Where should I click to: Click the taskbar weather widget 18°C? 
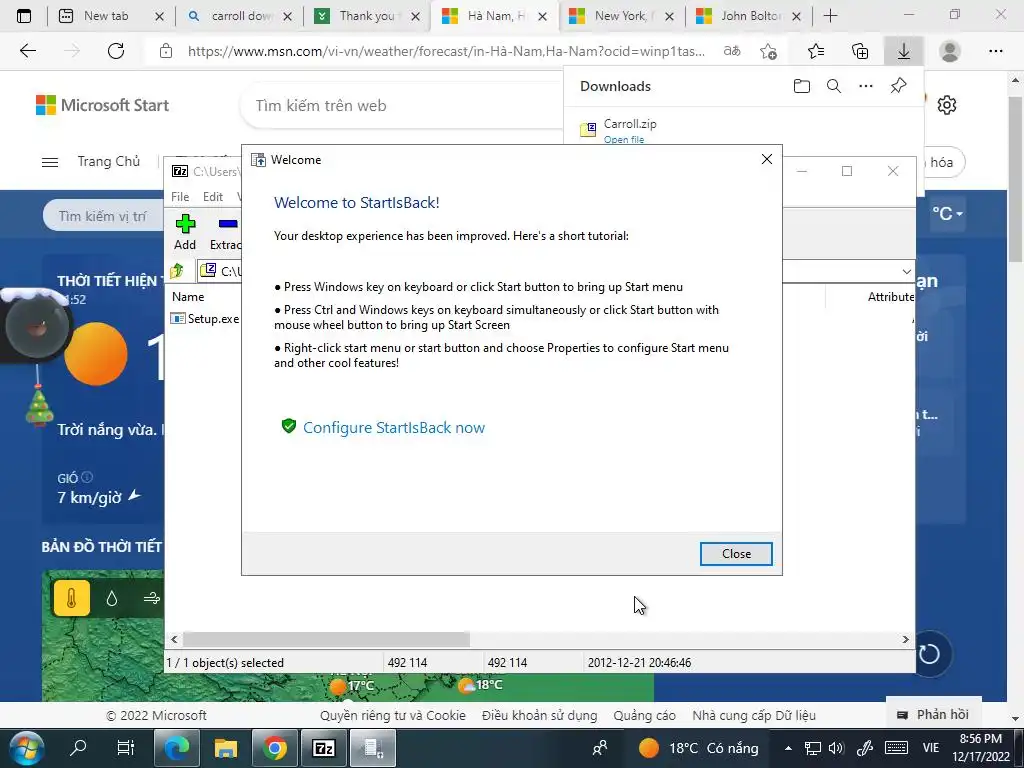[699, 748]
